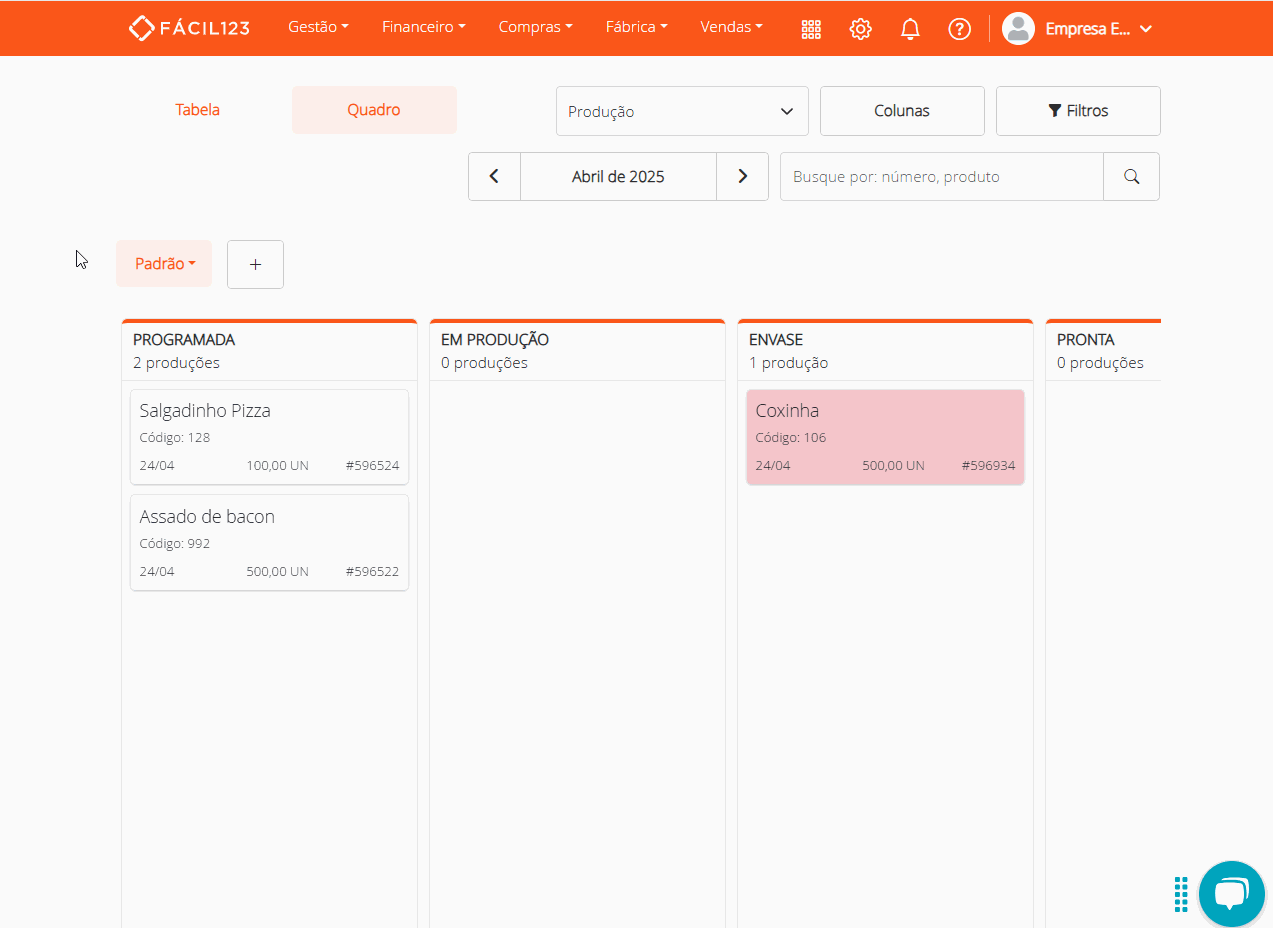Click the 1 produção count
The height and width of the screenshot is (928, 1273).
(x=788, y=363)
